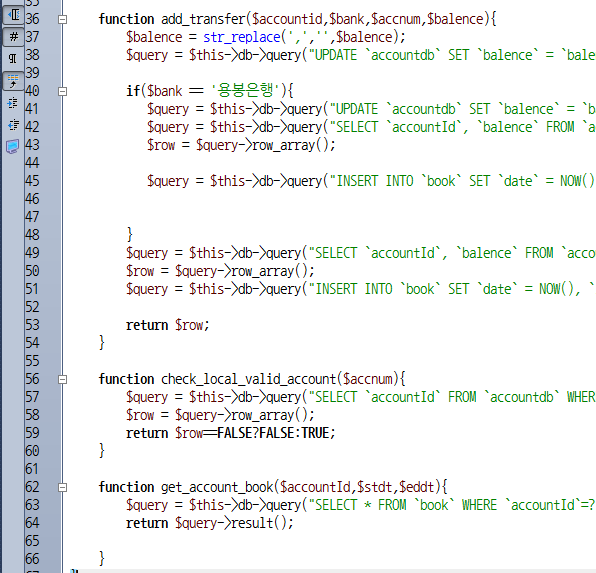Click line number 53 in the gutter
The height and width of the screenshot is (573, 596).
click(32, 325)
